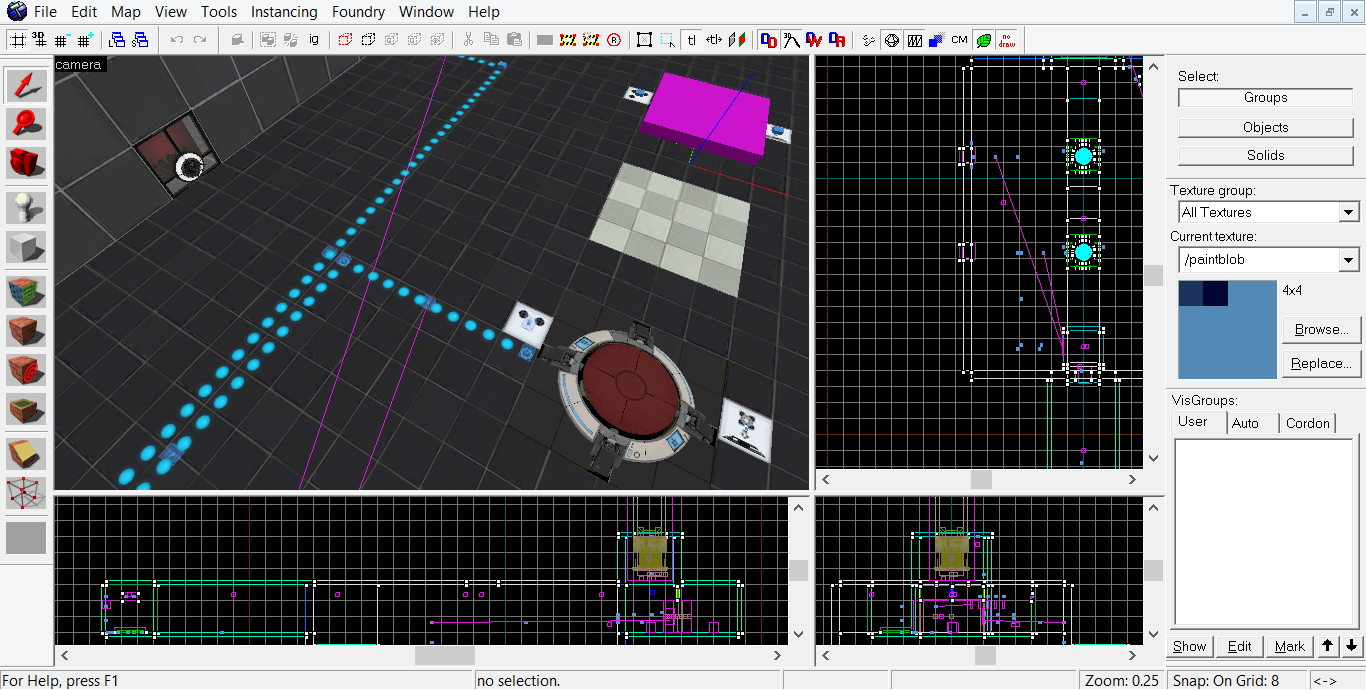Select the Overlay tool icon
Image resolution: width=1366 pixels, height=690 pixels.
[26, 407]
